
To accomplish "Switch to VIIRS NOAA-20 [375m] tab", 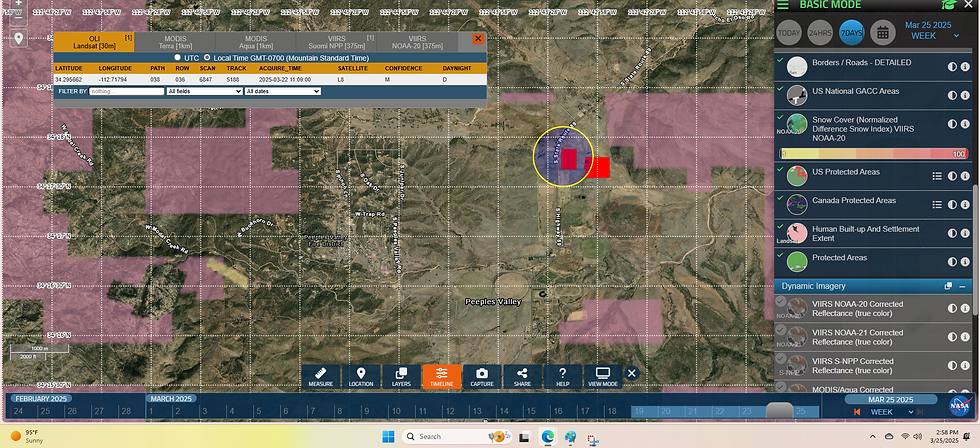I will pyautogui.click(x=417, y=42).
